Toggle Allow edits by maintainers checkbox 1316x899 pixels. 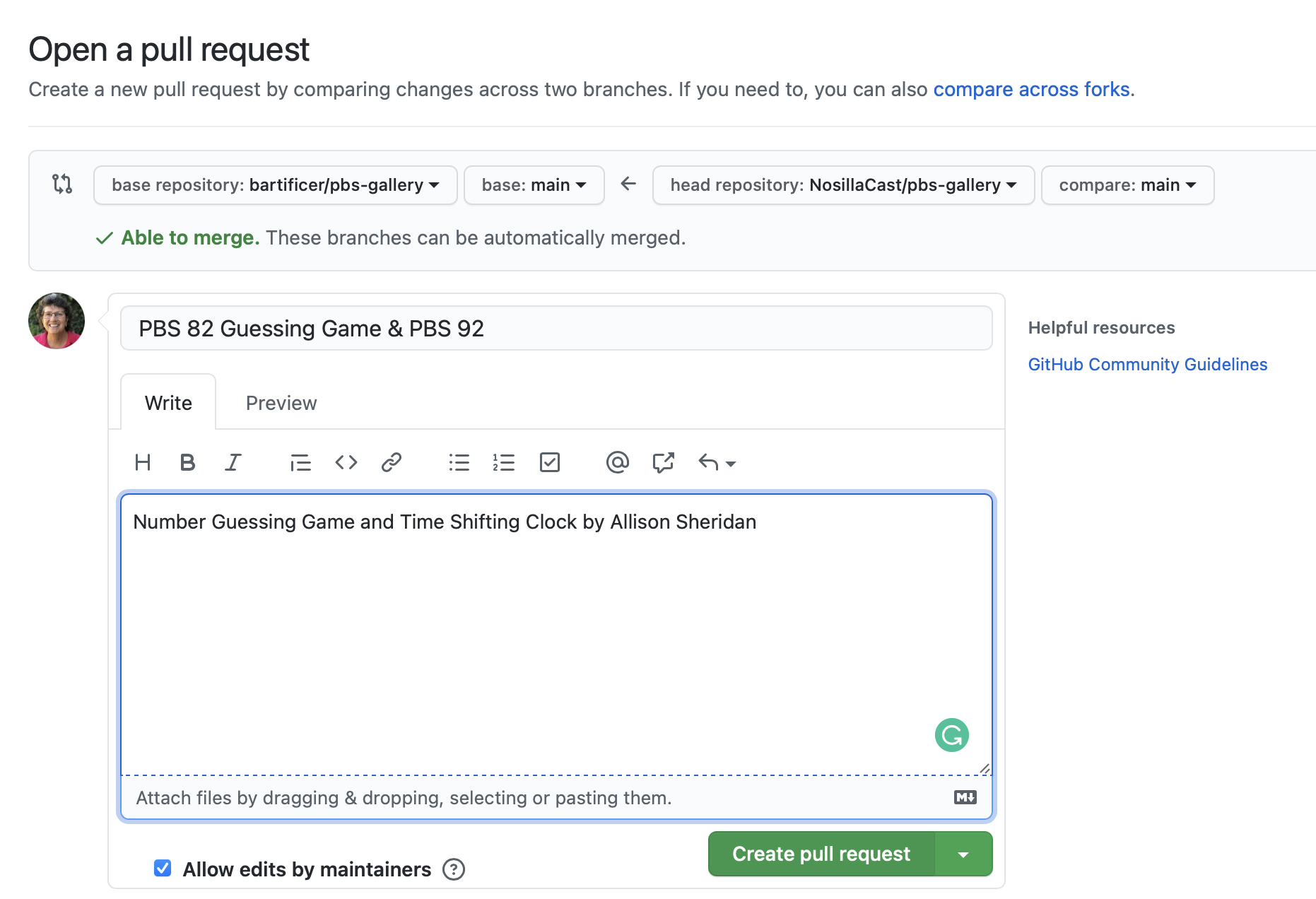point(163,868)
